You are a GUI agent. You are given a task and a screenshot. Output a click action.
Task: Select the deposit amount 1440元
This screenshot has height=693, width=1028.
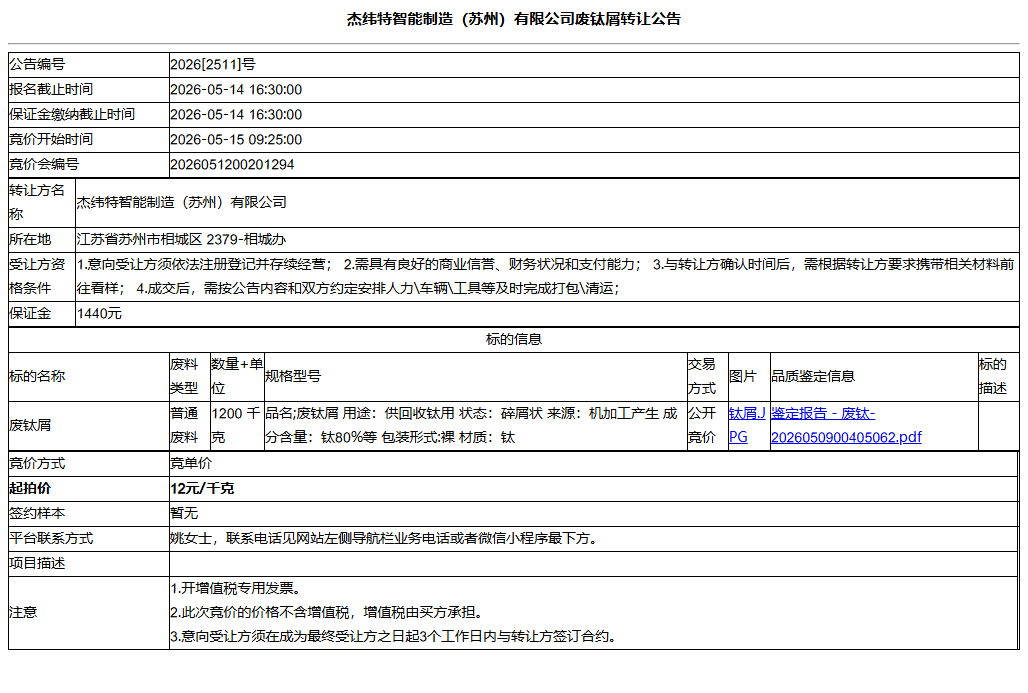(x=99, y=313)
